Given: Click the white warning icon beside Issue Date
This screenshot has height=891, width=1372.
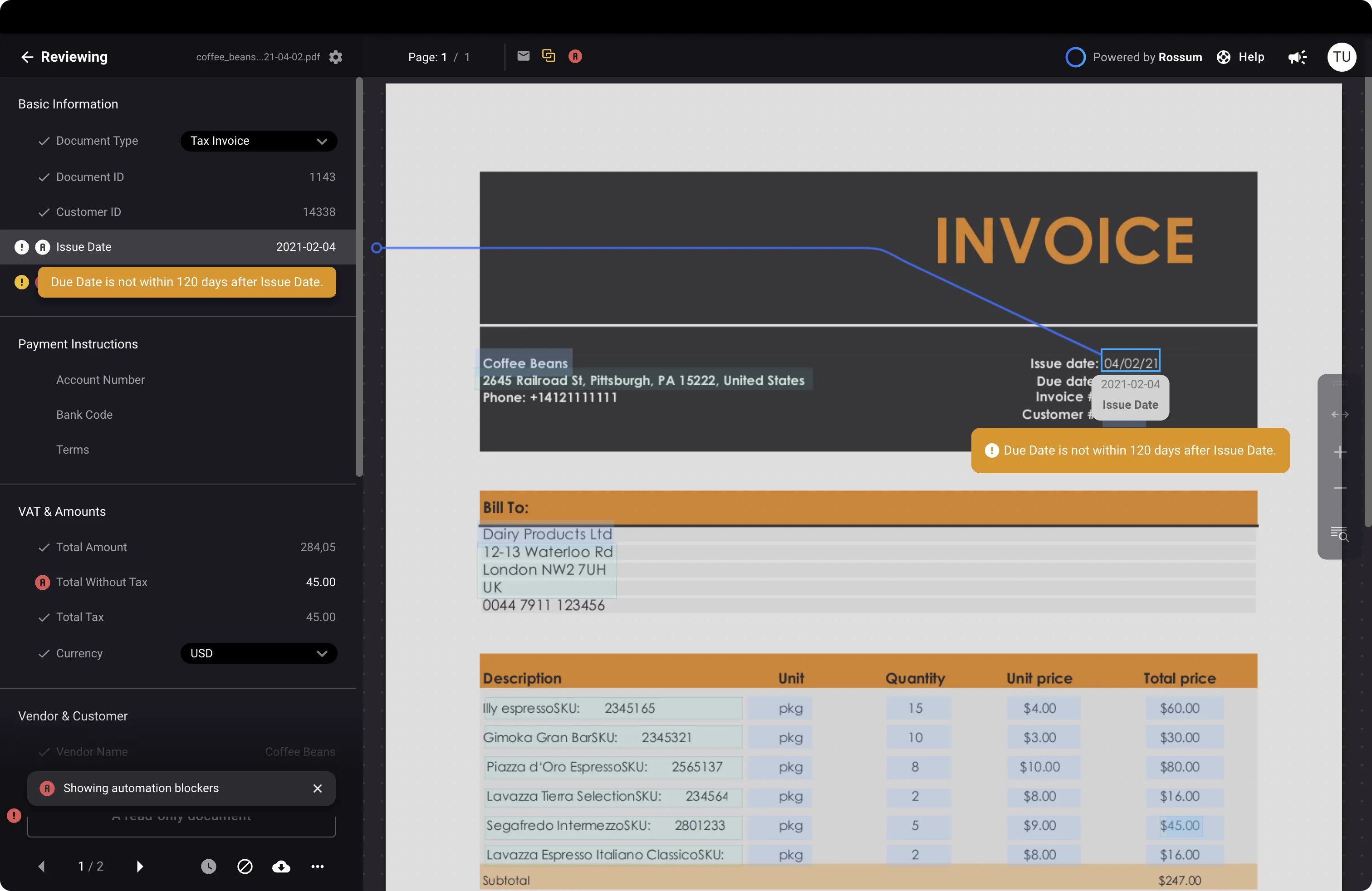Looking at the screenshot, I should click(x=21, y=247).
